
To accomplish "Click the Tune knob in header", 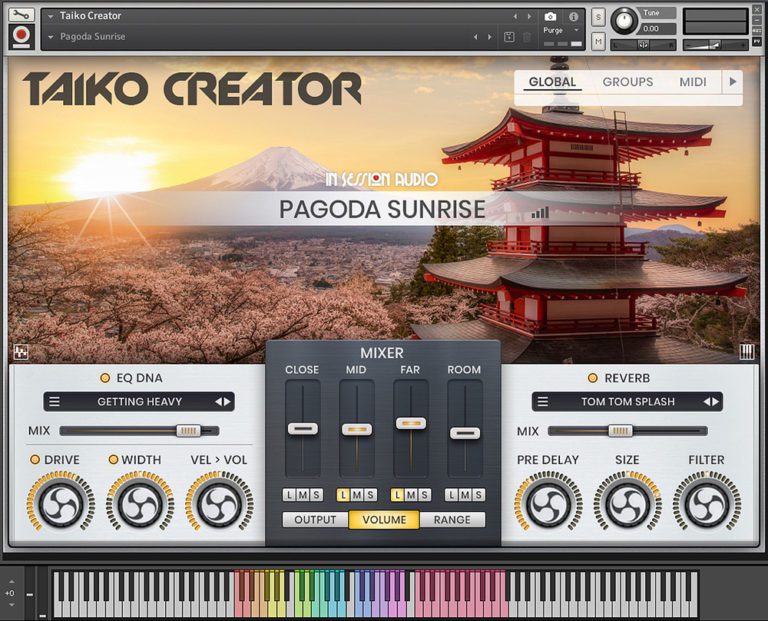I will [x=624, y=21].
